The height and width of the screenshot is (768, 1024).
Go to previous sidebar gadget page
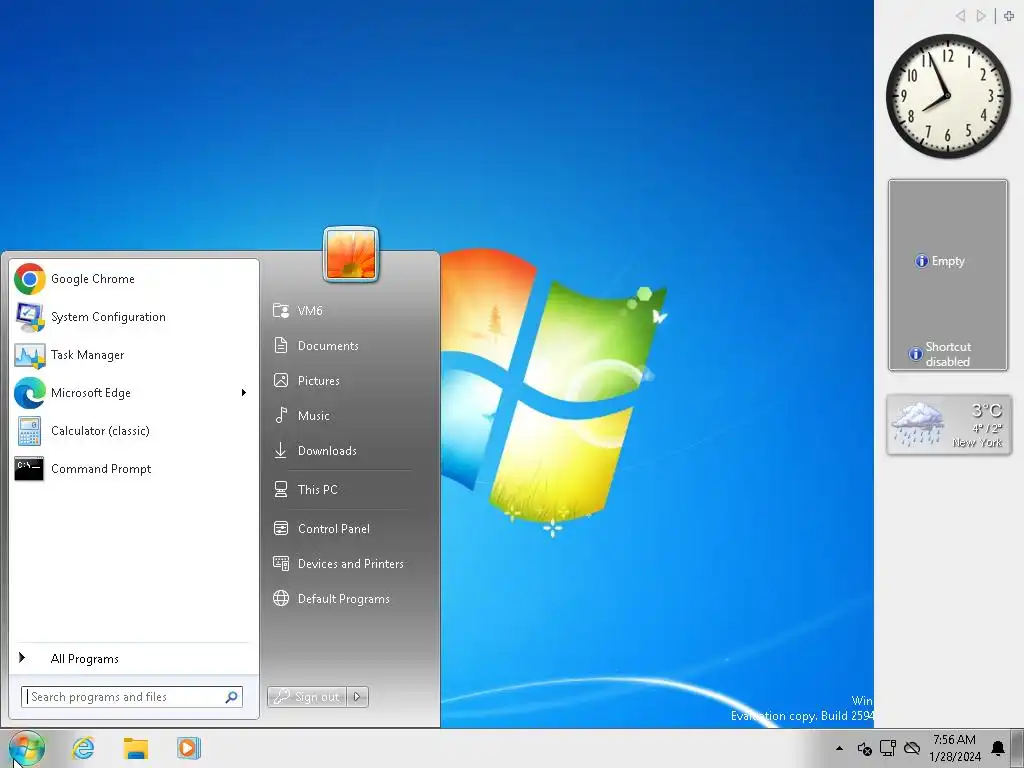point(960,16)
